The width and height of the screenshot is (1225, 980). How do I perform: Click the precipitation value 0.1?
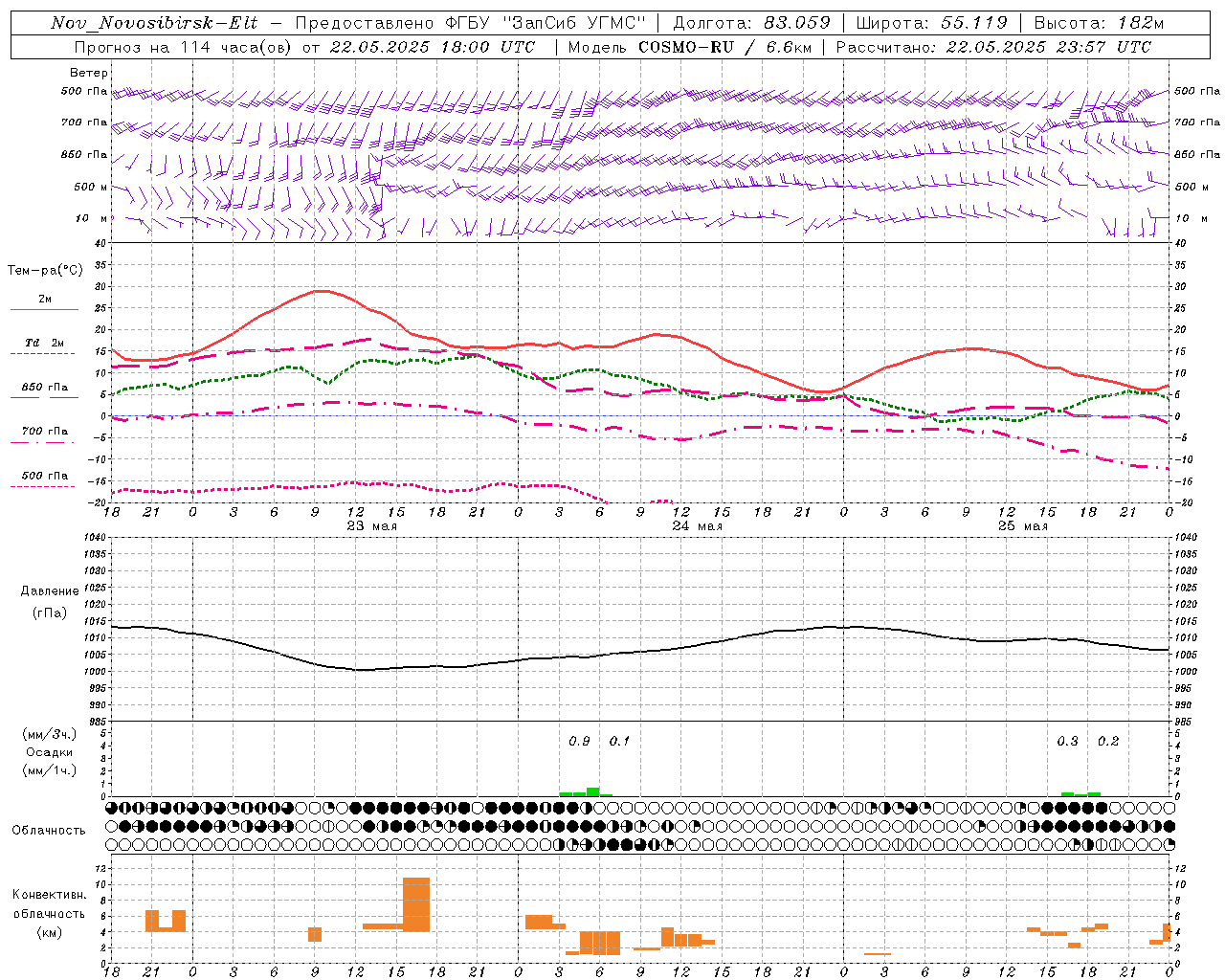(x=619, y=742)
